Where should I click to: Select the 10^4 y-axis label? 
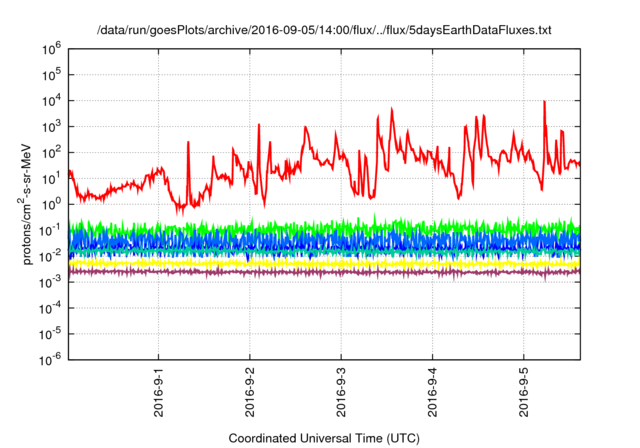(51, 101)
